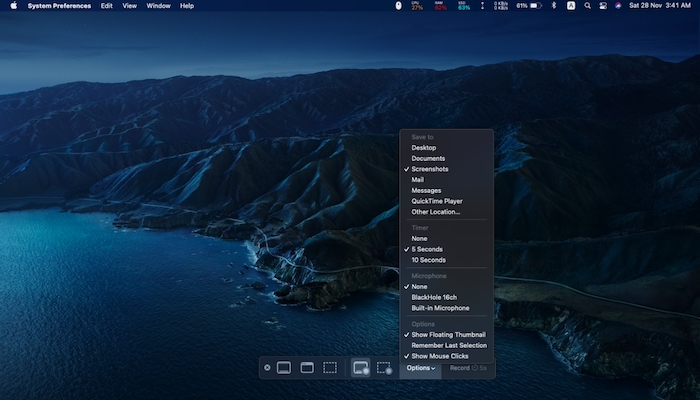The width and height of the screenshot is (700, 400).
Task: Select Record Entire Screen icon
Action: point(360,368)
